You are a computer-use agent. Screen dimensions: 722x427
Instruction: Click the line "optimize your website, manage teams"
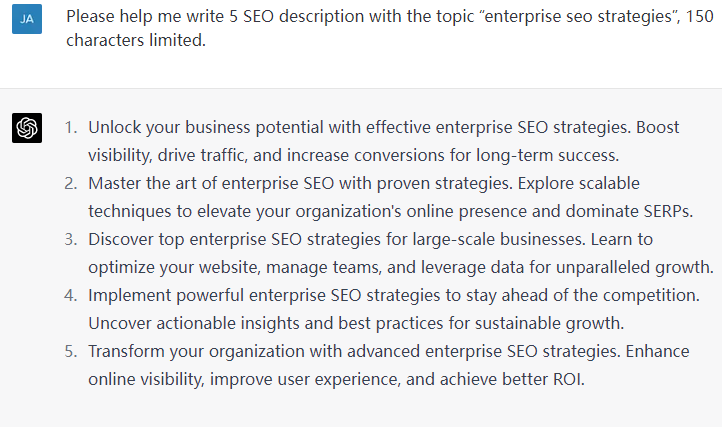[x=400, y=268]
